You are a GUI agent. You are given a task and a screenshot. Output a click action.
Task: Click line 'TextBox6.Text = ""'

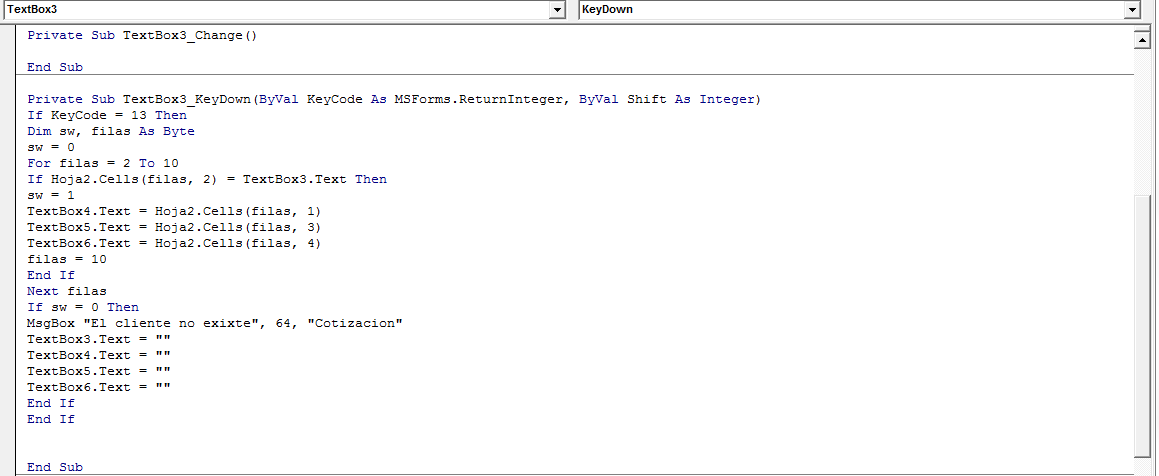coord(99,387)
